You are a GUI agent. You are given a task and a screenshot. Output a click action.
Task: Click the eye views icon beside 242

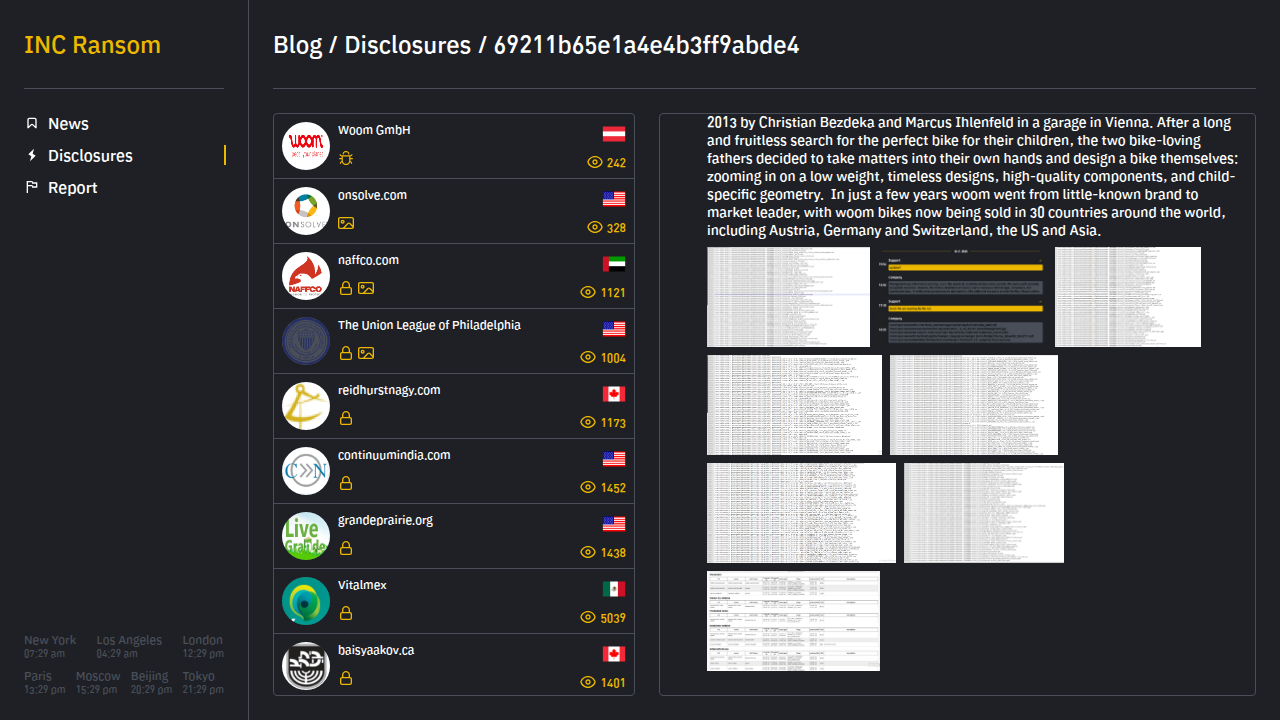click(x=594, y=162)
